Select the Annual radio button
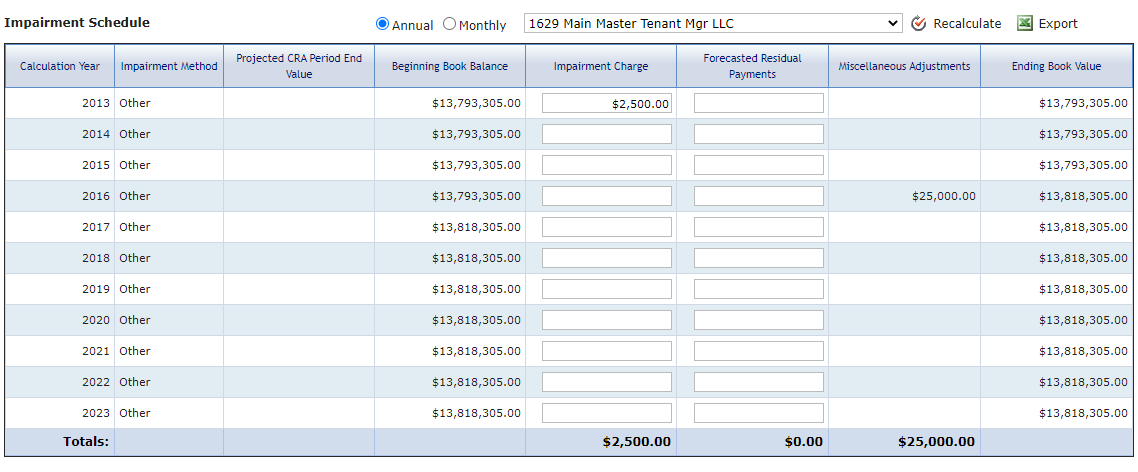The width and height of the screenshot is (1138, 472). 382,24
